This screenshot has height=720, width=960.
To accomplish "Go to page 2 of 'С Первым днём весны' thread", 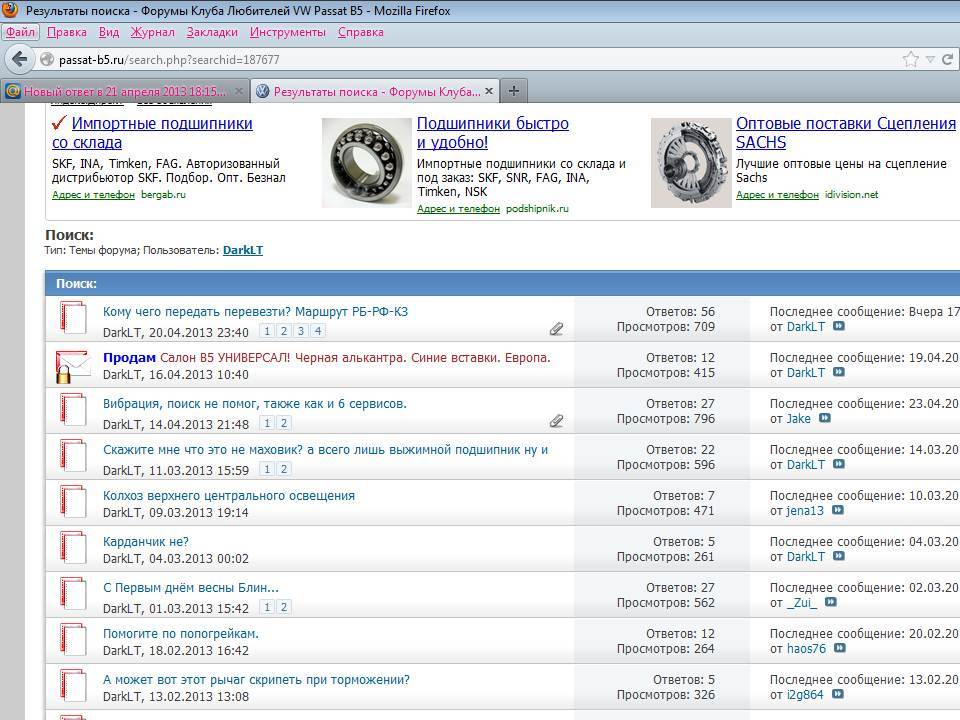I will (x=283, y=607).
